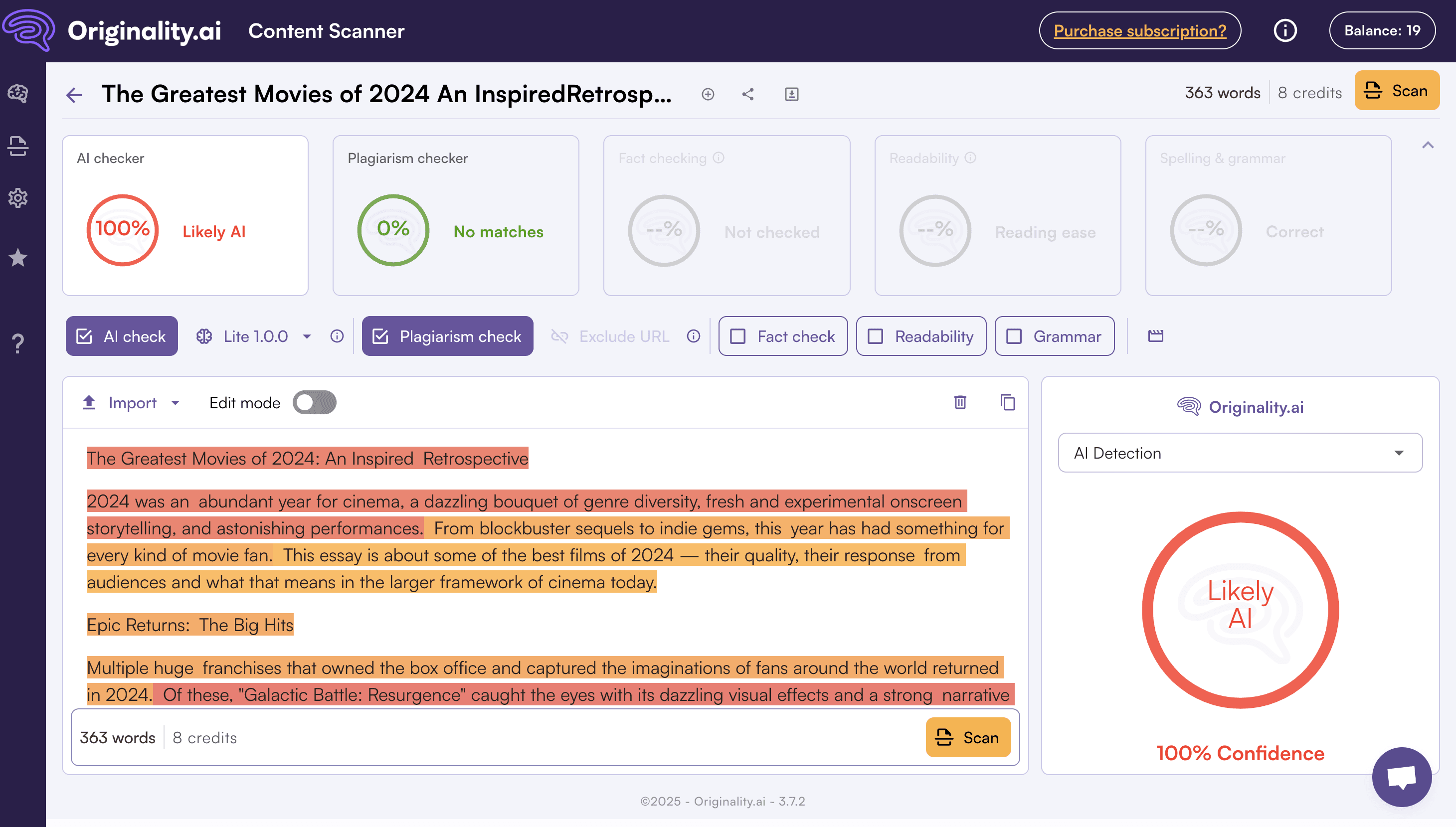Screen dimensions: 1456x827
Task: Expand the AI Detection dropdown
Action: click(1240, 453)
